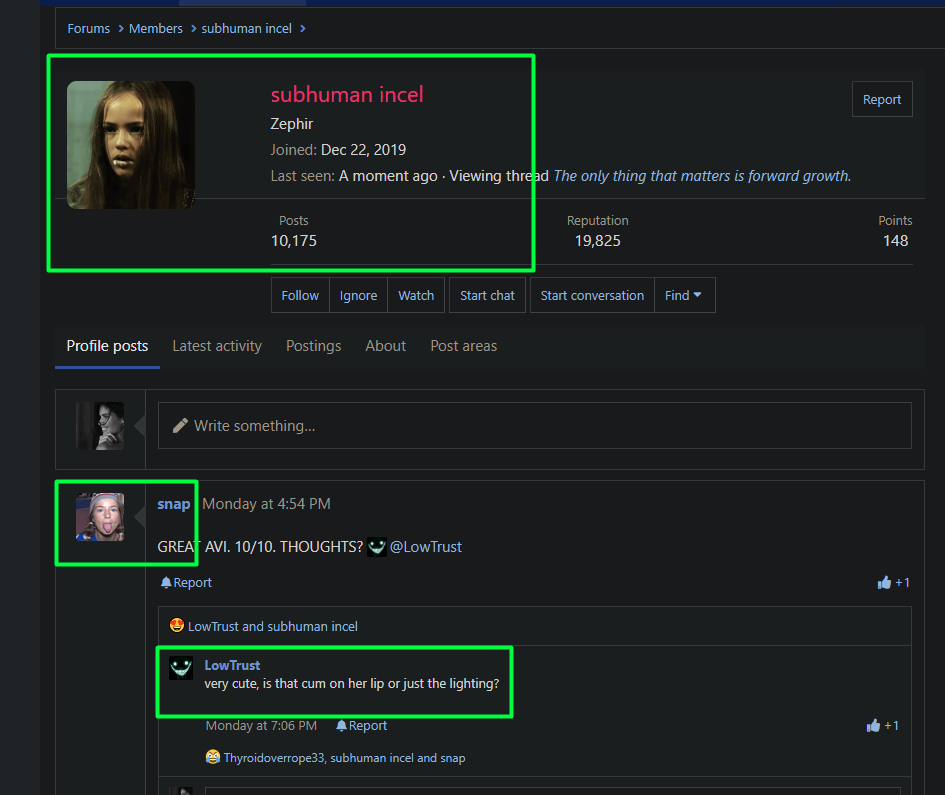Click the Ignore button

[x=358, y=295]
